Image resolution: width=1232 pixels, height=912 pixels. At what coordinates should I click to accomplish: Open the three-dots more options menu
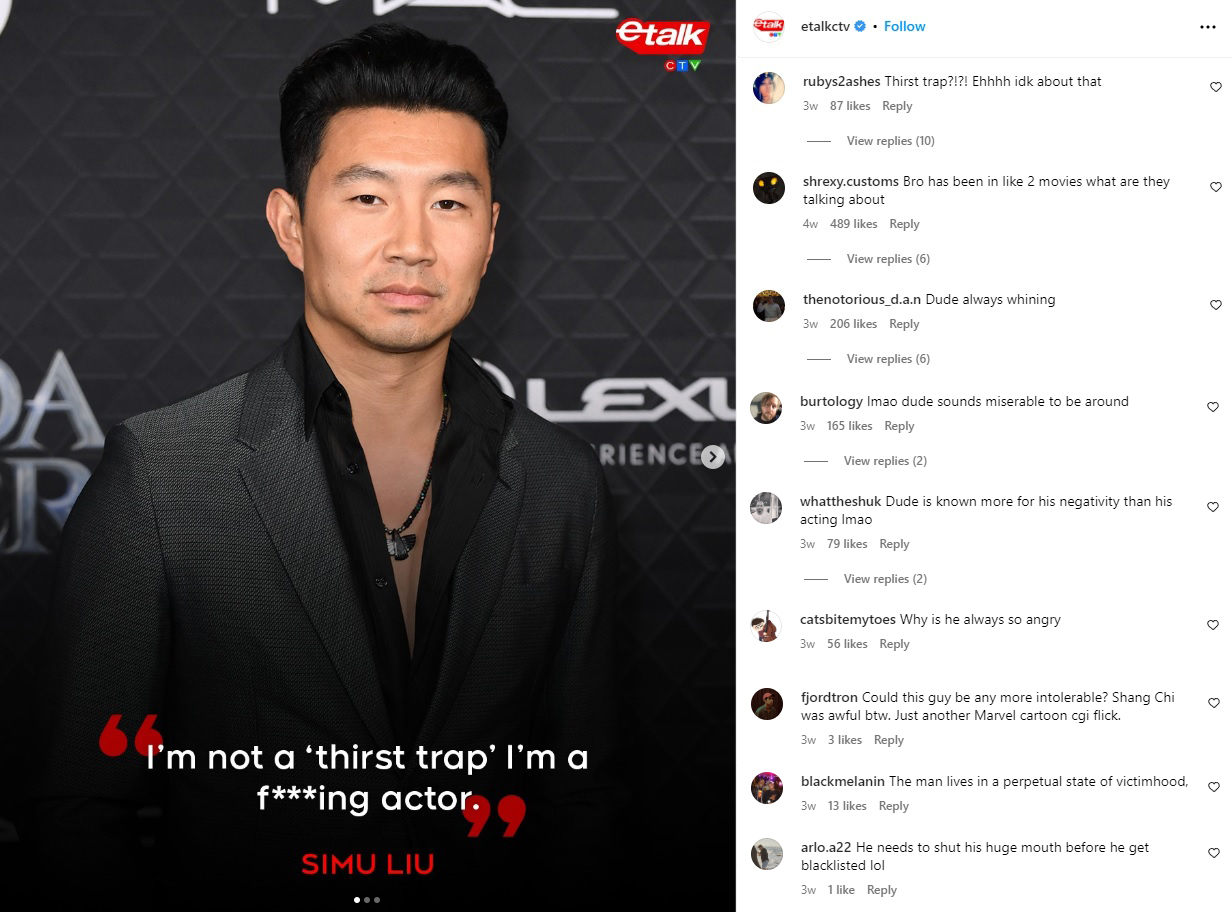[x=1208, y=27]
